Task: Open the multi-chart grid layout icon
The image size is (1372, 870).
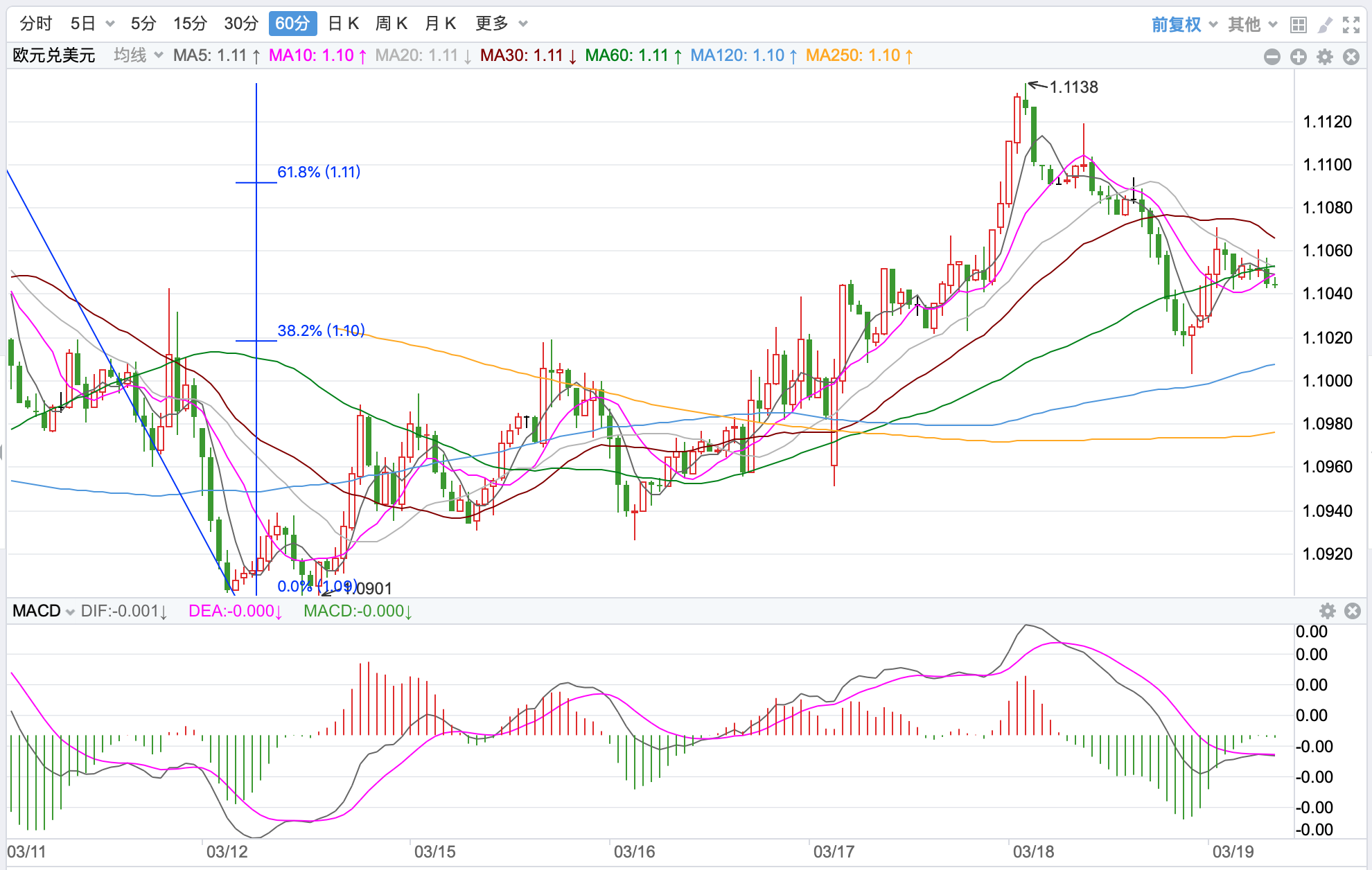Action: [x=1298, y=25]
